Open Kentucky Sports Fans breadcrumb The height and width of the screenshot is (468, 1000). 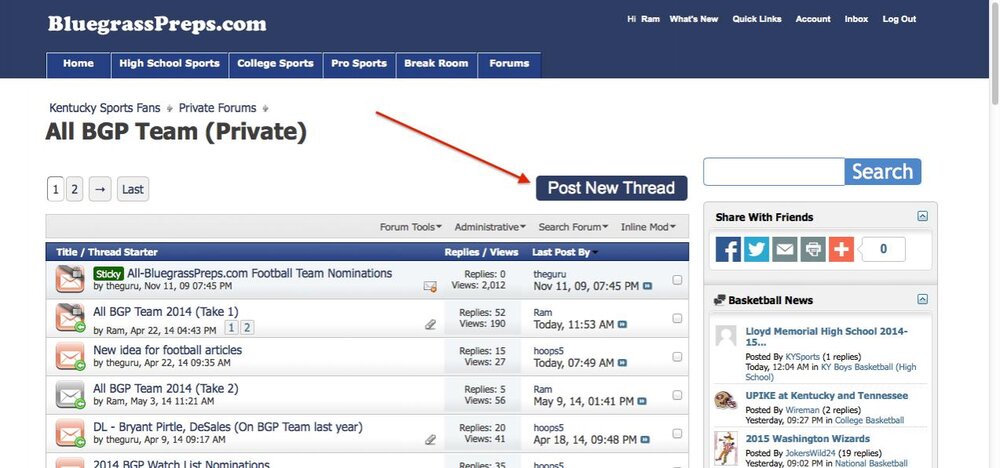point(105,108)
